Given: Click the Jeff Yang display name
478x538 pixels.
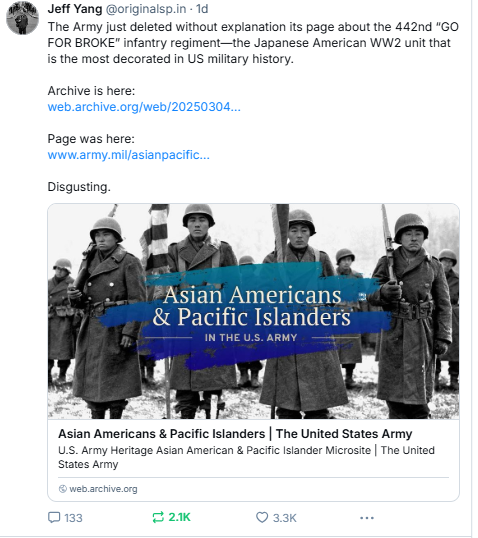Looking at the screenshot, I should click(x=75, y=9).
